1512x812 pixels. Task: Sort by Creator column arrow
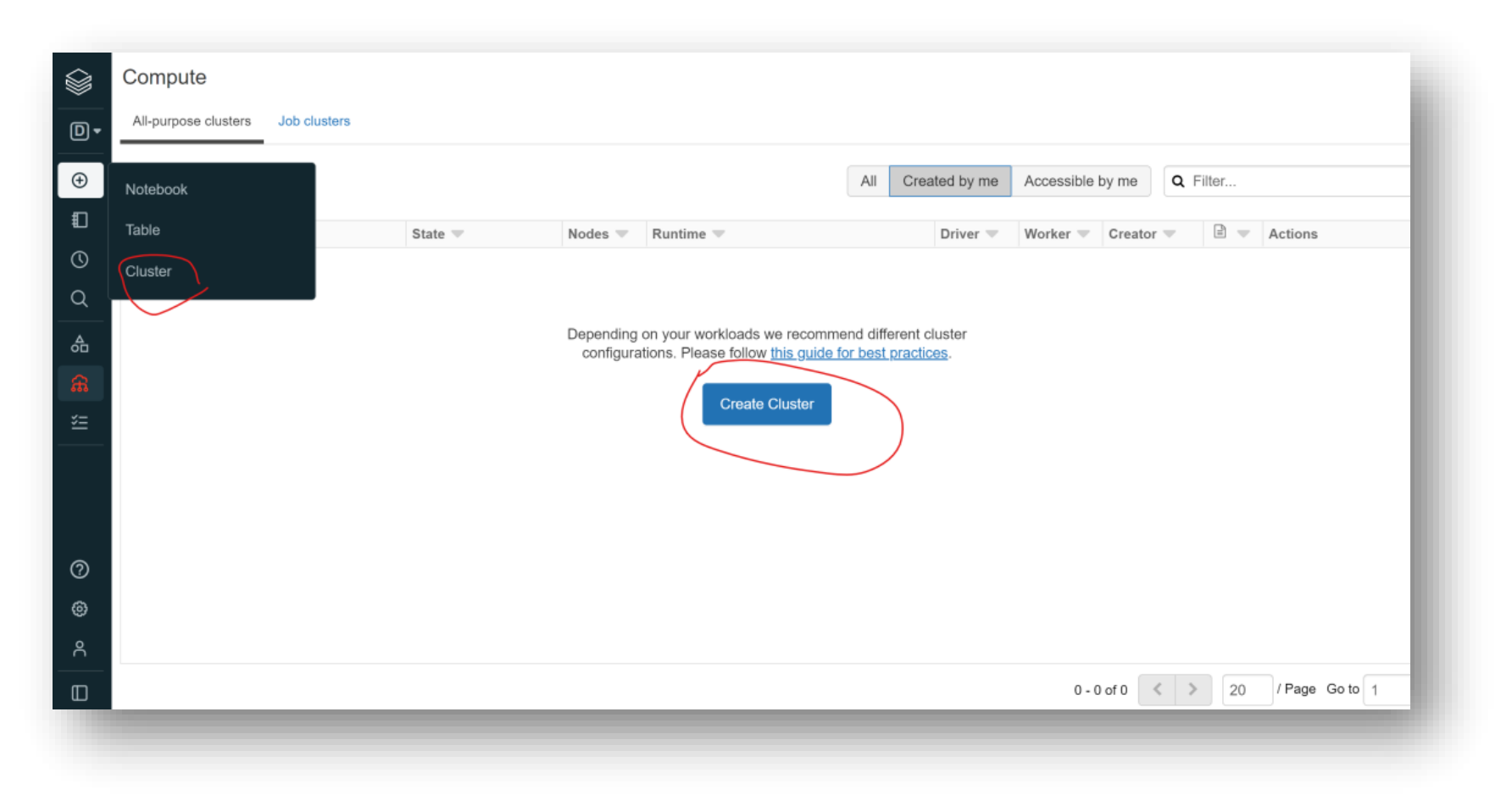tap(1170, 234)
